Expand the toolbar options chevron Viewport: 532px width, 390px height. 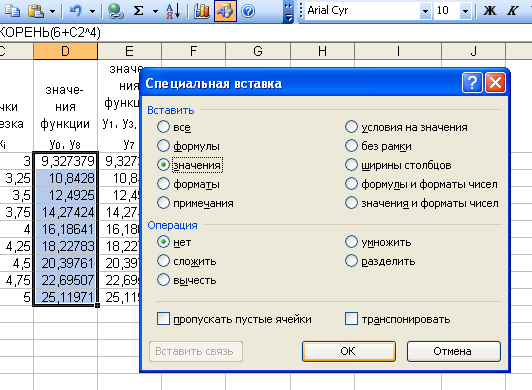click(x=288, y=11)
